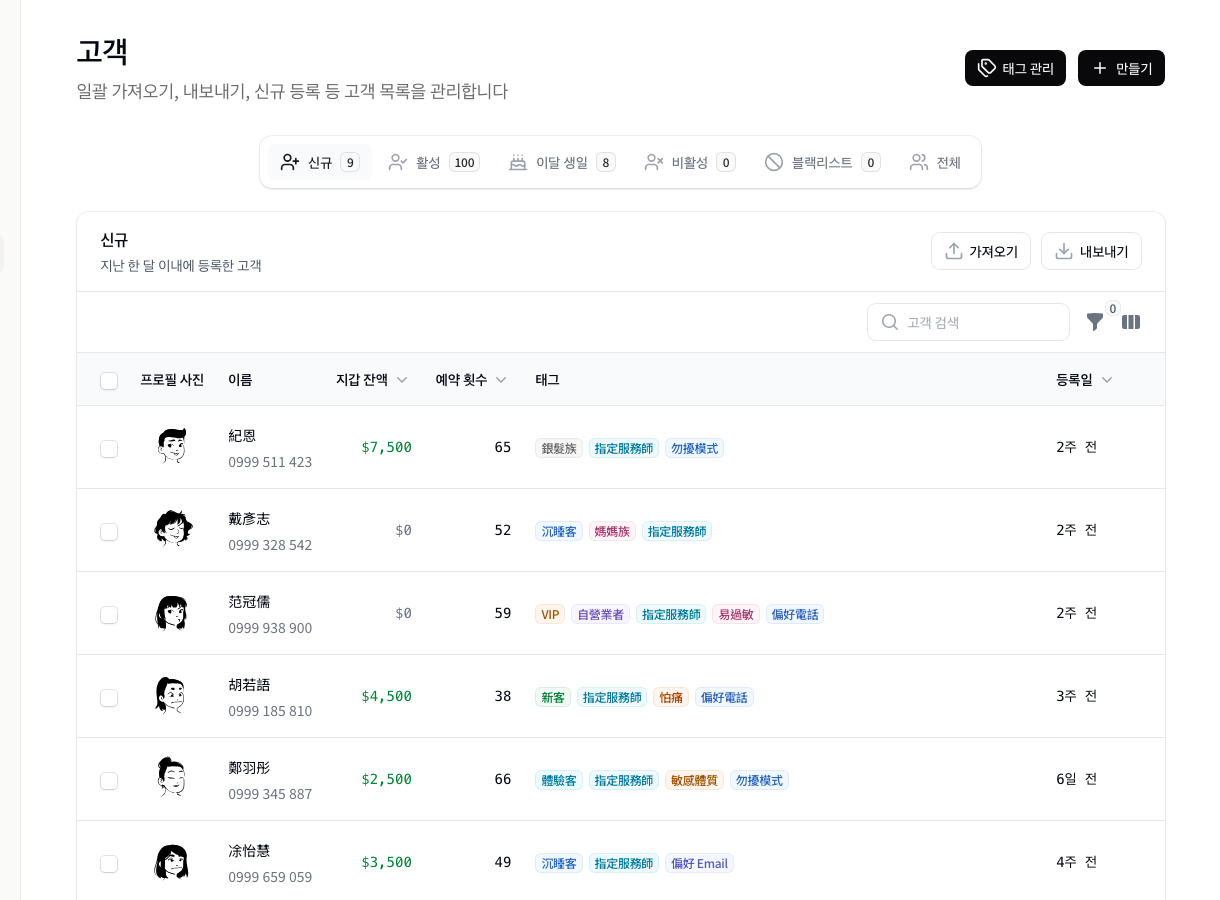
Task: Switch to the 블랙리스트 tab
Action: (x=822, y=162)
